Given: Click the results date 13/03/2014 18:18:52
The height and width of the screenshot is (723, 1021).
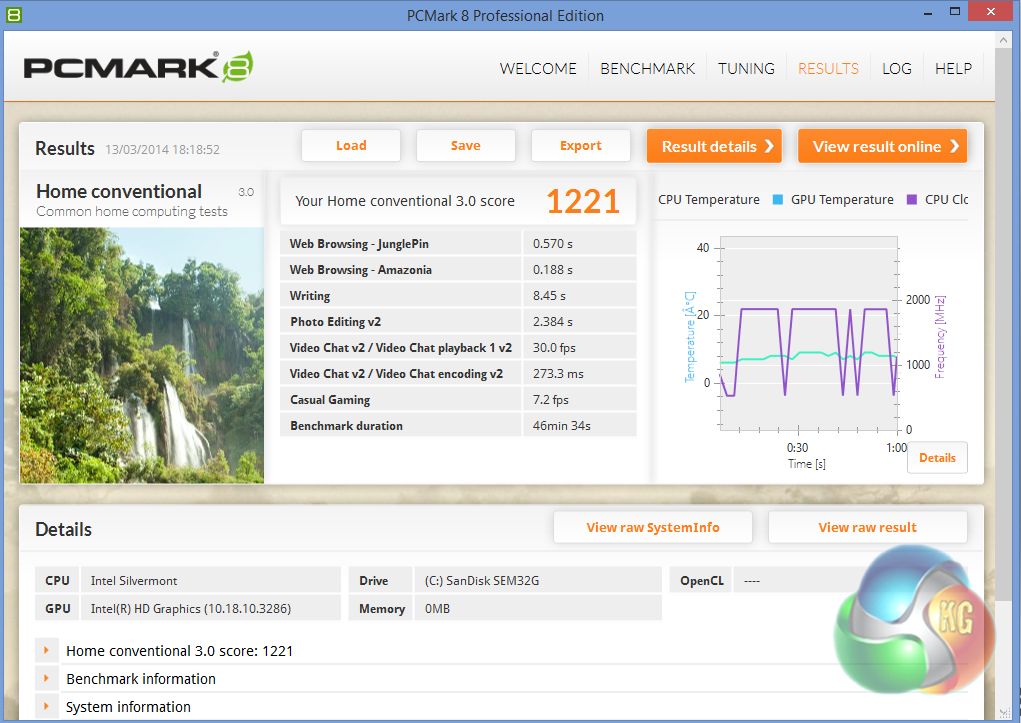Looking at the screenshot, I should [163, 150].
